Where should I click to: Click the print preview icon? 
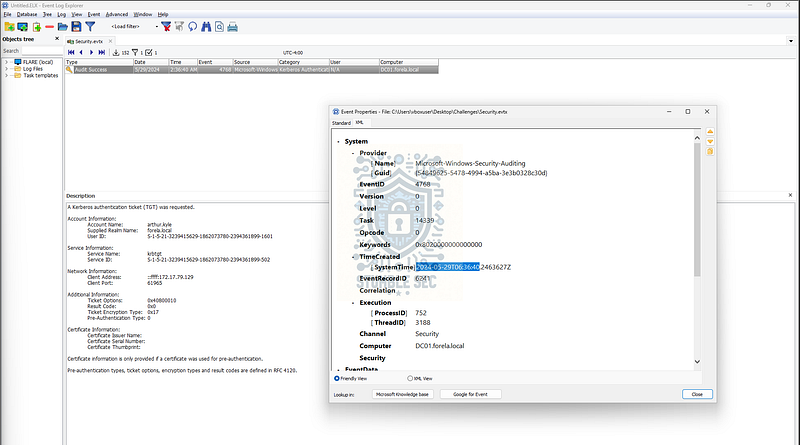pos(219,27)
